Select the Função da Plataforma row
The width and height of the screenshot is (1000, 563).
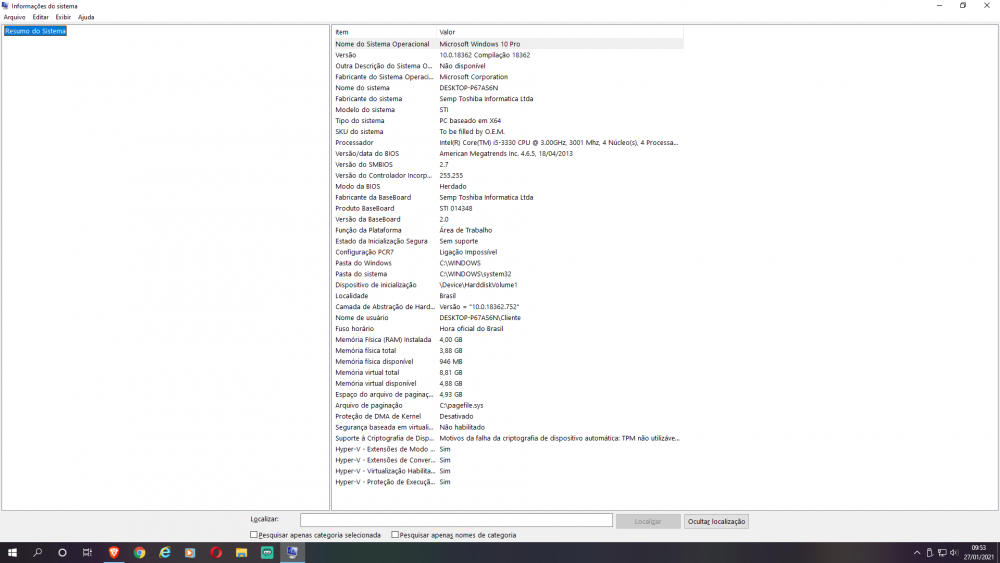pos(508,230)
